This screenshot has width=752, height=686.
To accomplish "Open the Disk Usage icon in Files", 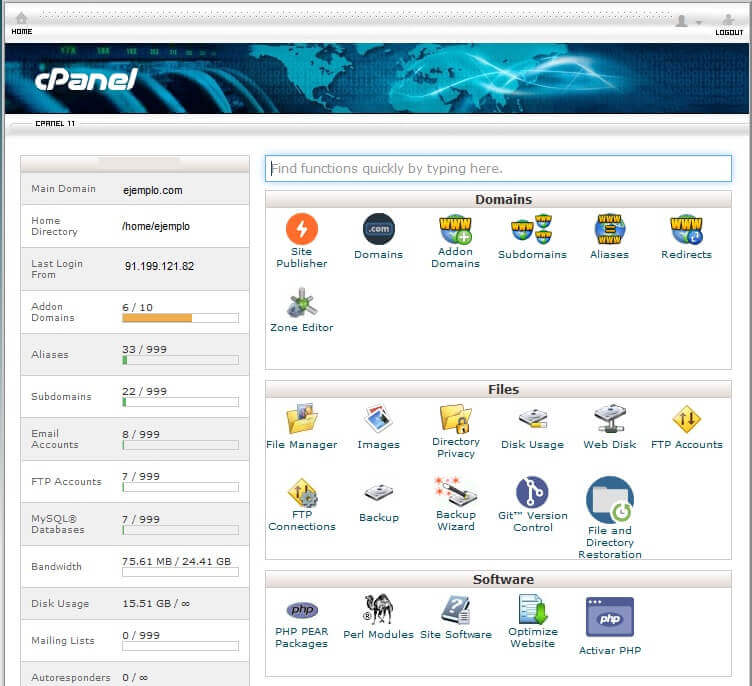I will pyautogui.click(x=532, y=419).
